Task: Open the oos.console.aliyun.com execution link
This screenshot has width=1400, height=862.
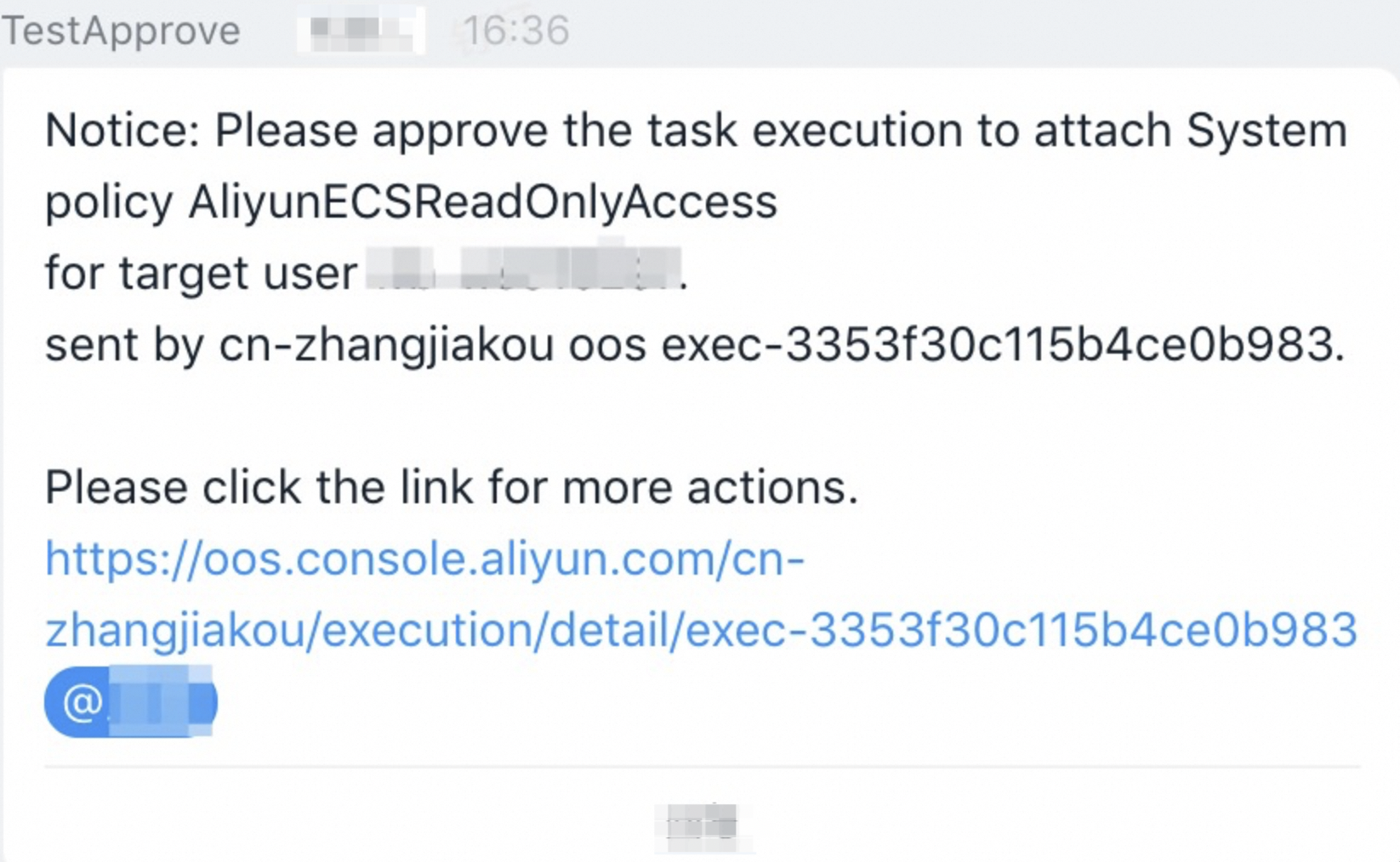Action: pos(701,594)
